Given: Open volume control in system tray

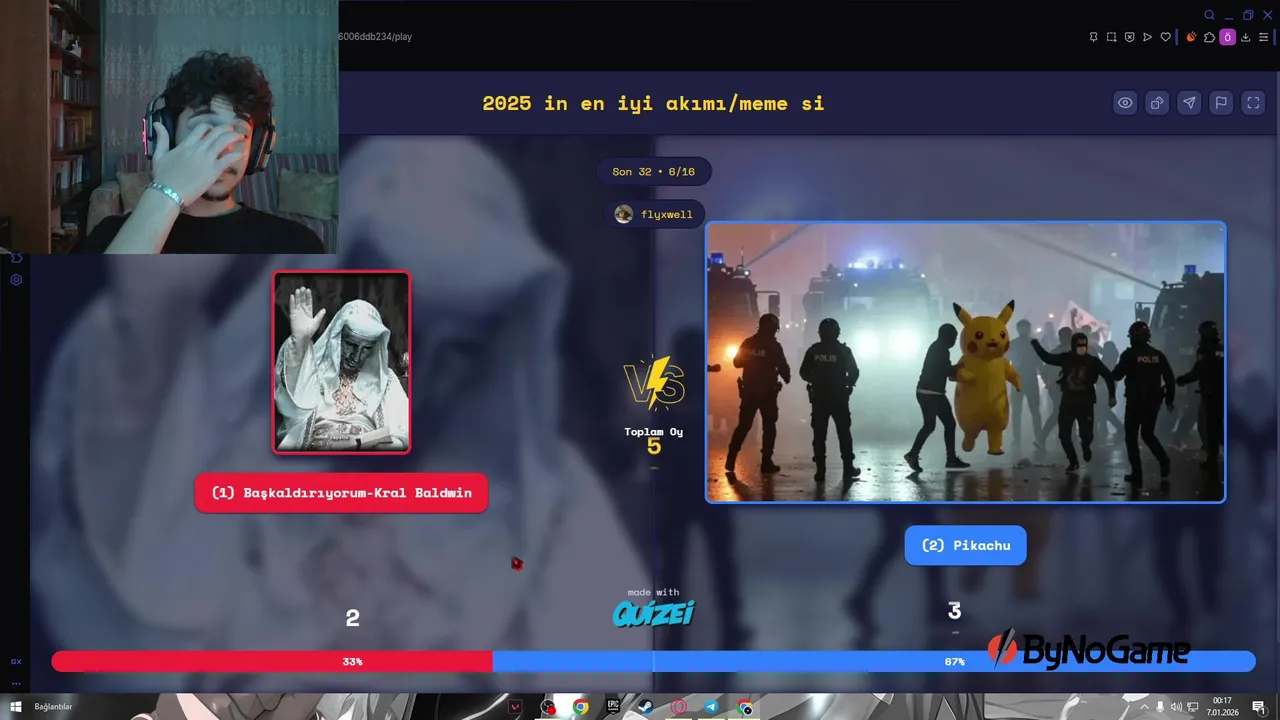Looking at the screenshot, I should pyautogui.click(x=1176, y=707).
